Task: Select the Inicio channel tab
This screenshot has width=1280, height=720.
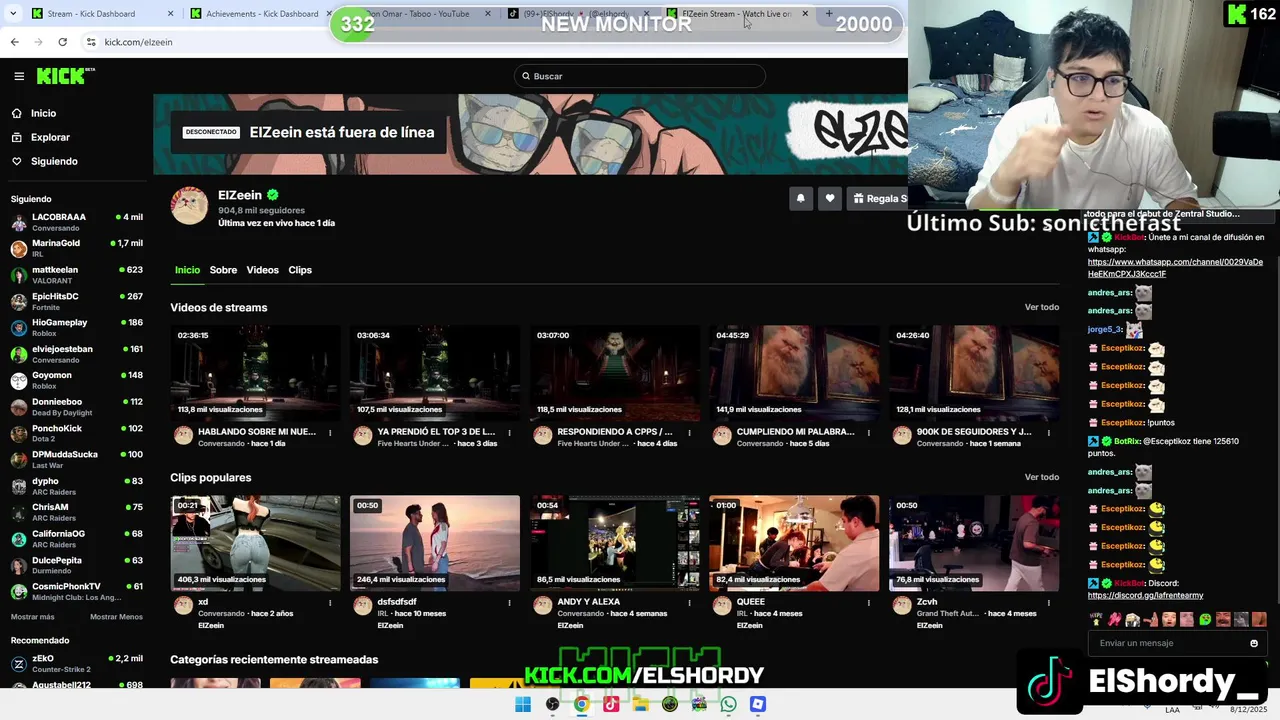Action: pos(187,270)
